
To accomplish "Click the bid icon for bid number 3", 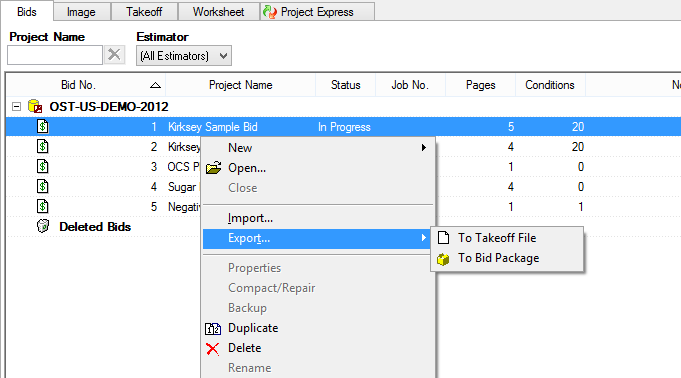I will [x=43, y=166].
